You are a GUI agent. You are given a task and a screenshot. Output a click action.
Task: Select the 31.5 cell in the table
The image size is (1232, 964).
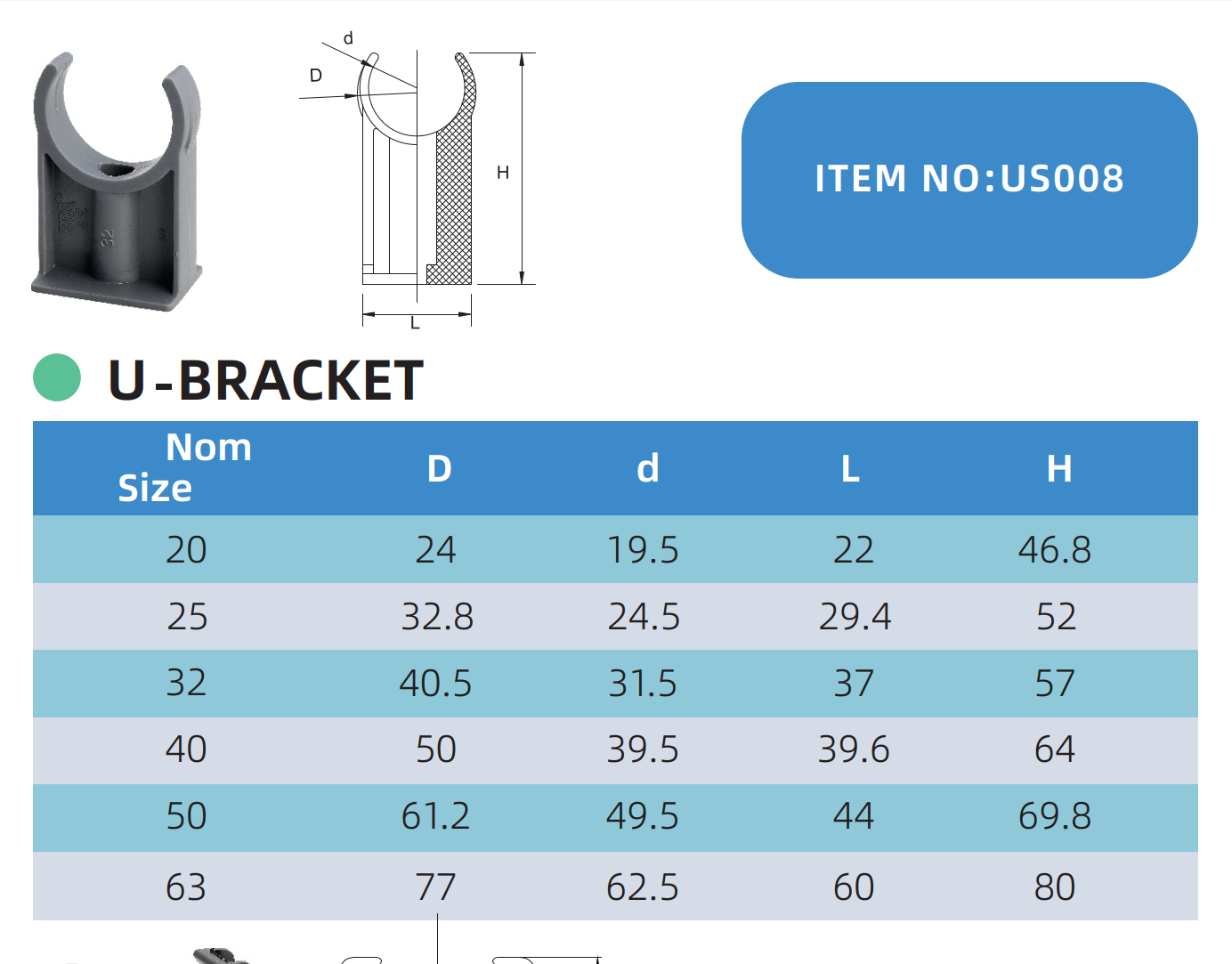643,684
